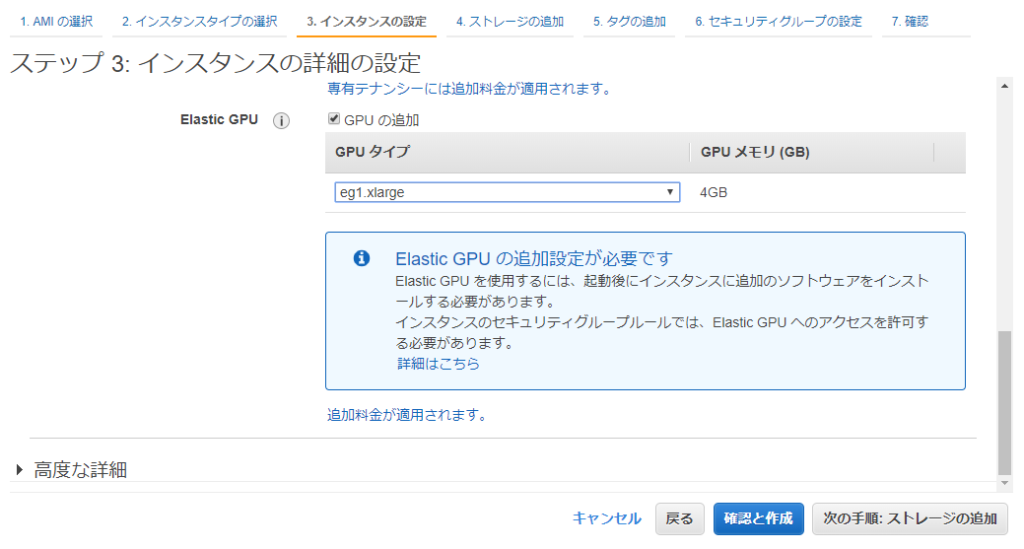Click the Elastic GPU の追加設定が必要です heading
The image size is (1024, 549).
[x=534, y=259]
